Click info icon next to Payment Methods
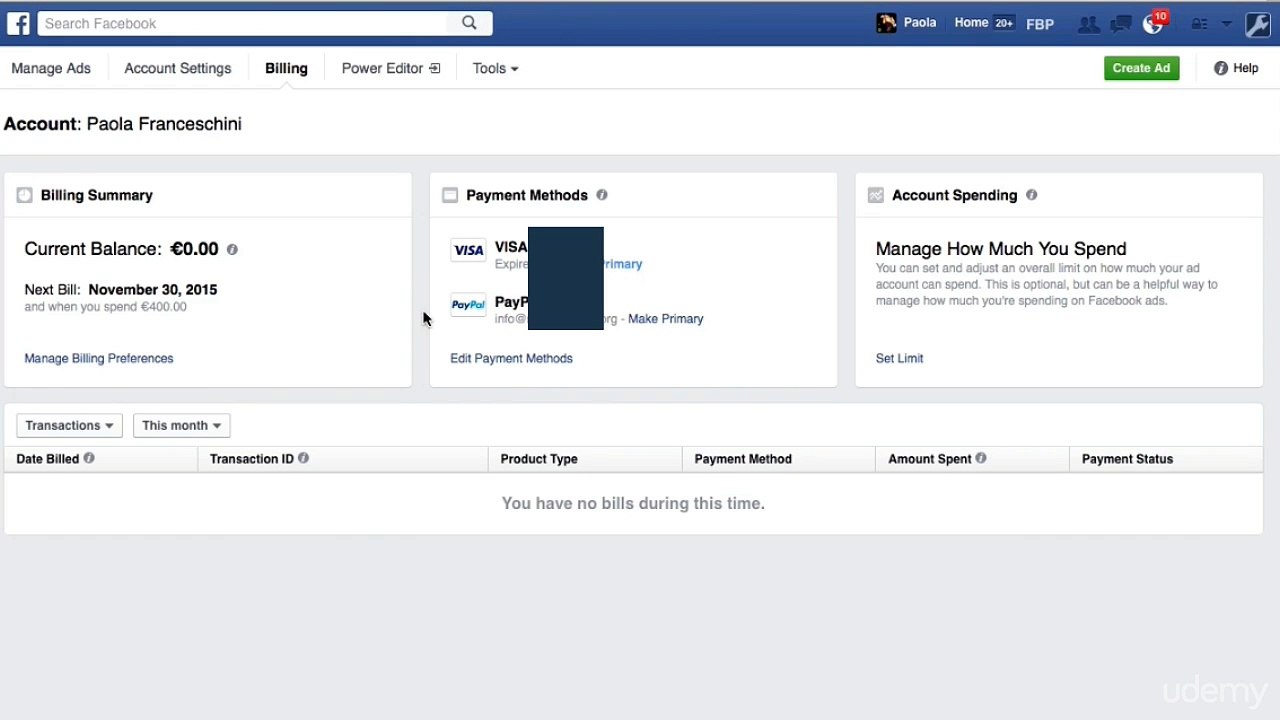1280x720 pixels. [x=602, y=195]
